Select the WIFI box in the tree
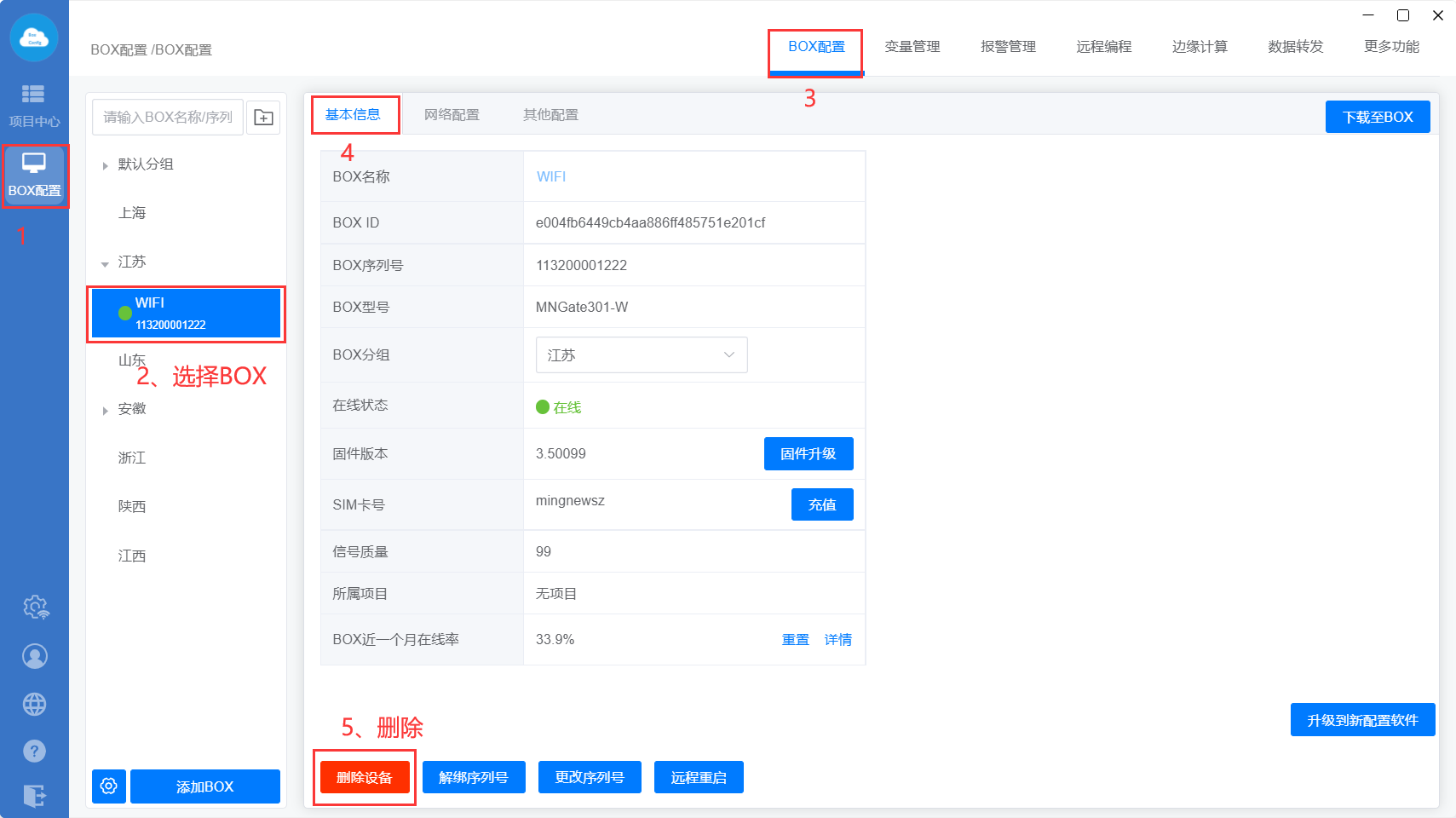The width and height of the screenshot is (1456, 818). click(x=186, y=314)
